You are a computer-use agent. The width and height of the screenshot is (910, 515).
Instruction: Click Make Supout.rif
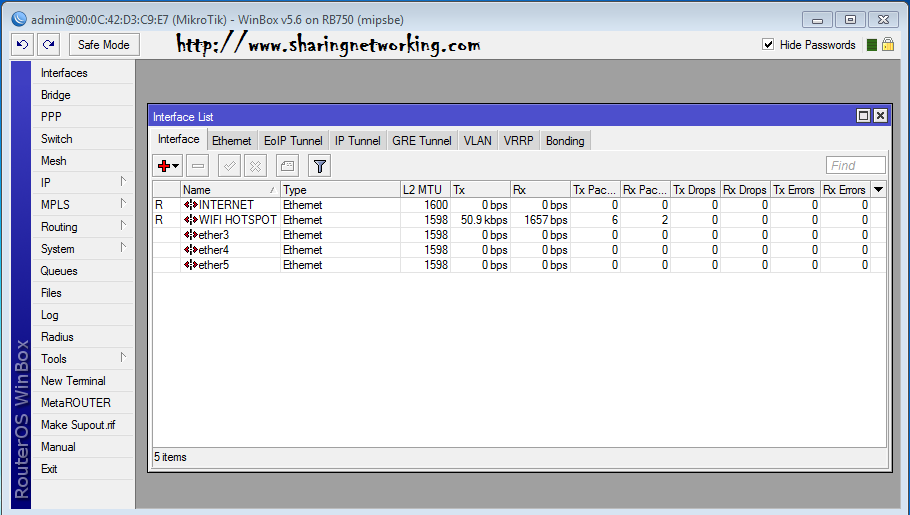pyautogui.click(x=82, y=425)
